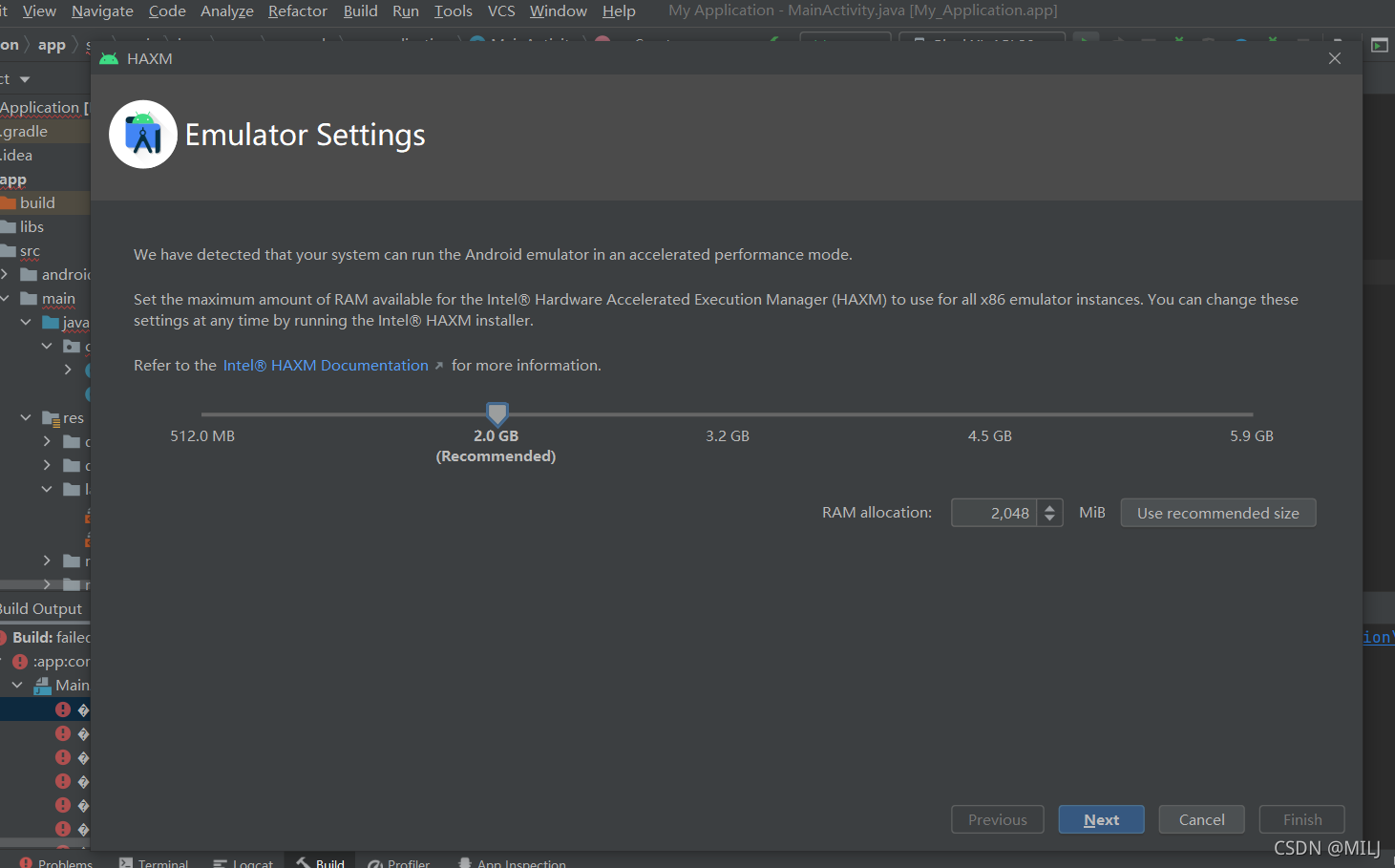The image size is (1395, 868).
Task: Set RAM slider to the 3.2 GB mark
Action: click(728, 414)
